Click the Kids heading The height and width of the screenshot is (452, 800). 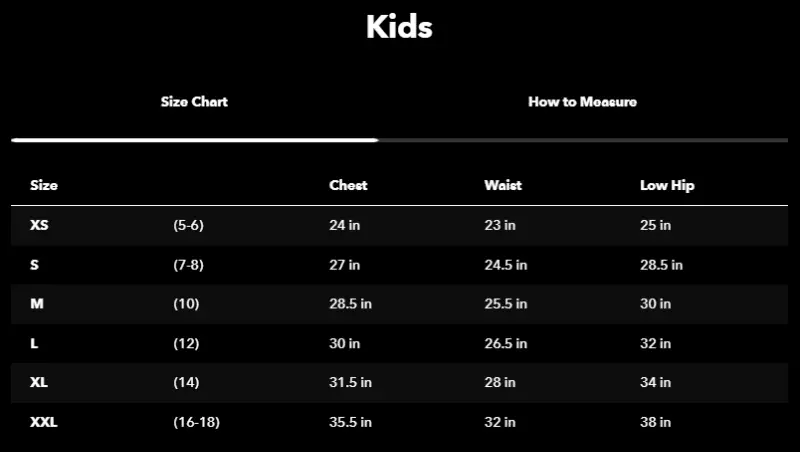pos(399,27)
